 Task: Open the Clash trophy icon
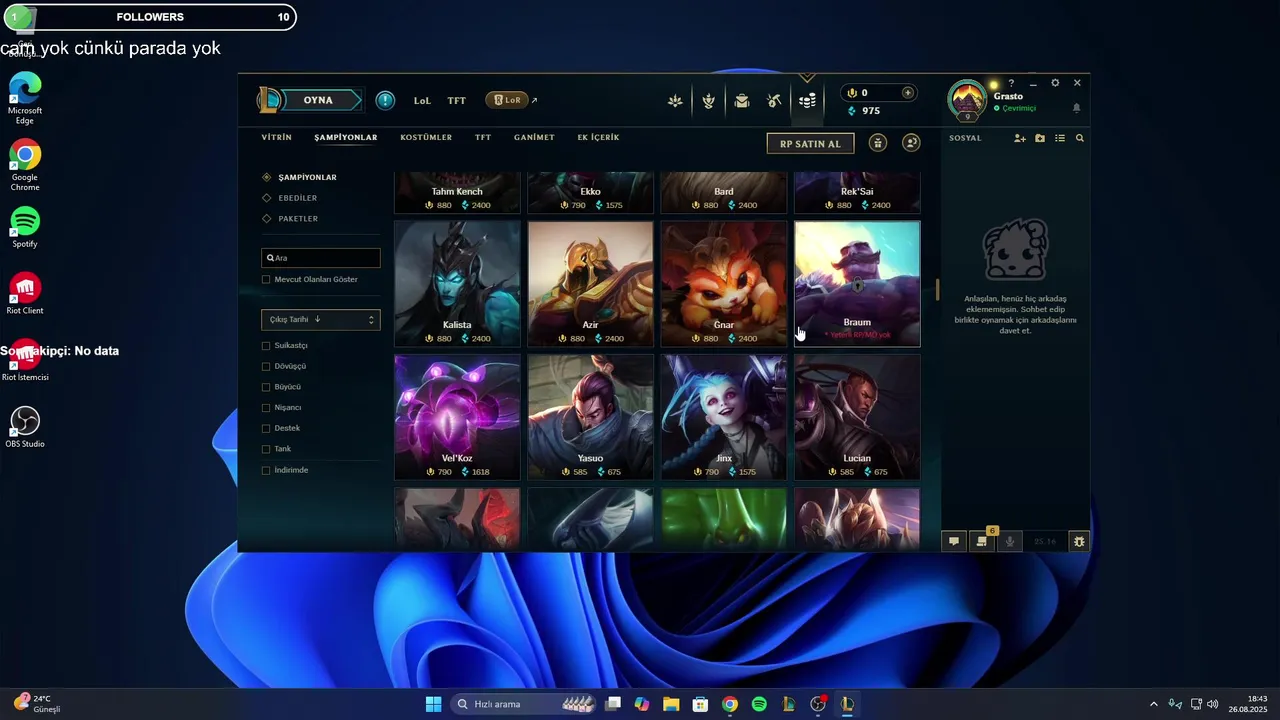click(x=708, y=101)
